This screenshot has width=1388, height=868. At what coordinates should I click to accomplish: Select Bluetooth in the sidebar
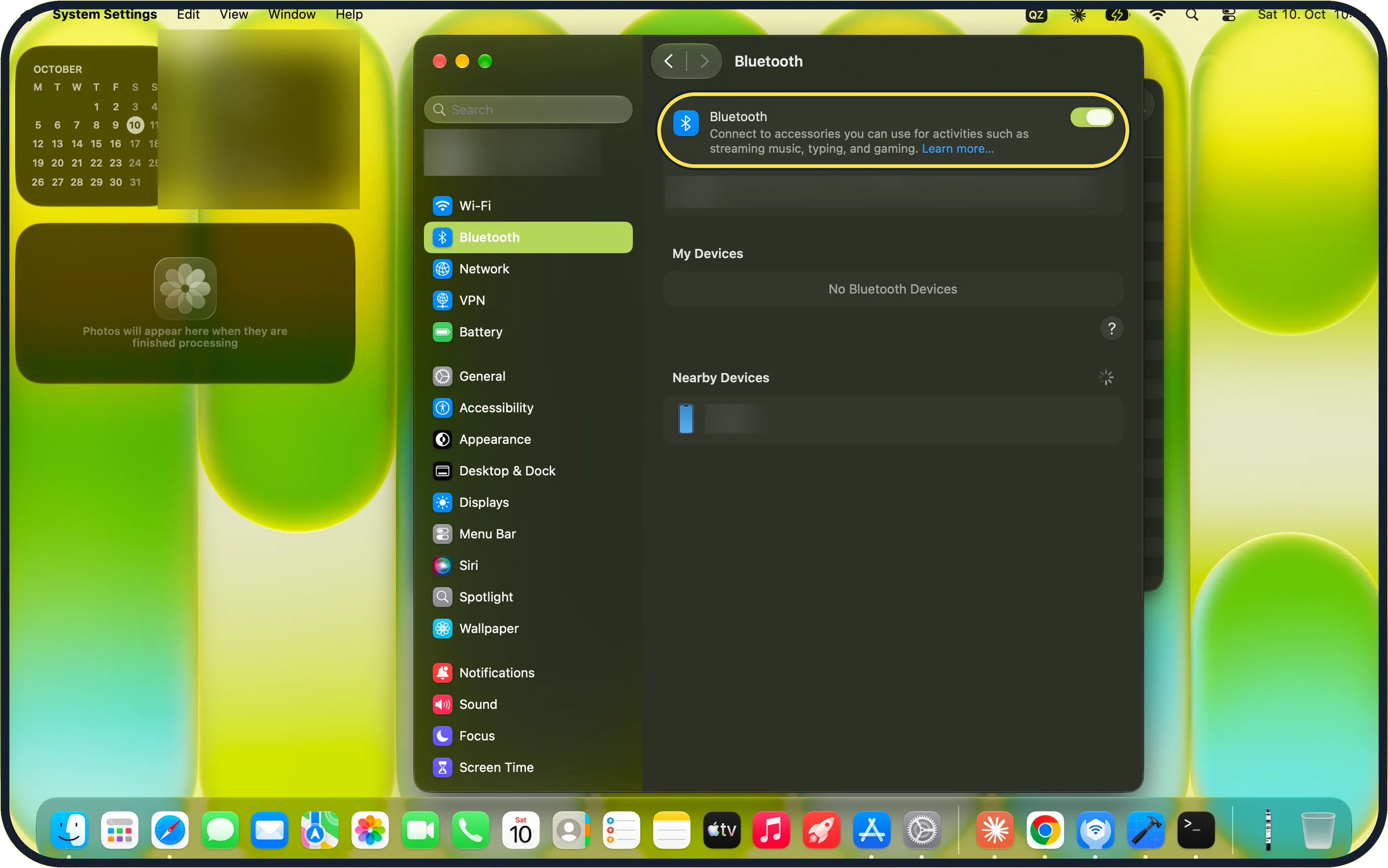click(528, 237)
